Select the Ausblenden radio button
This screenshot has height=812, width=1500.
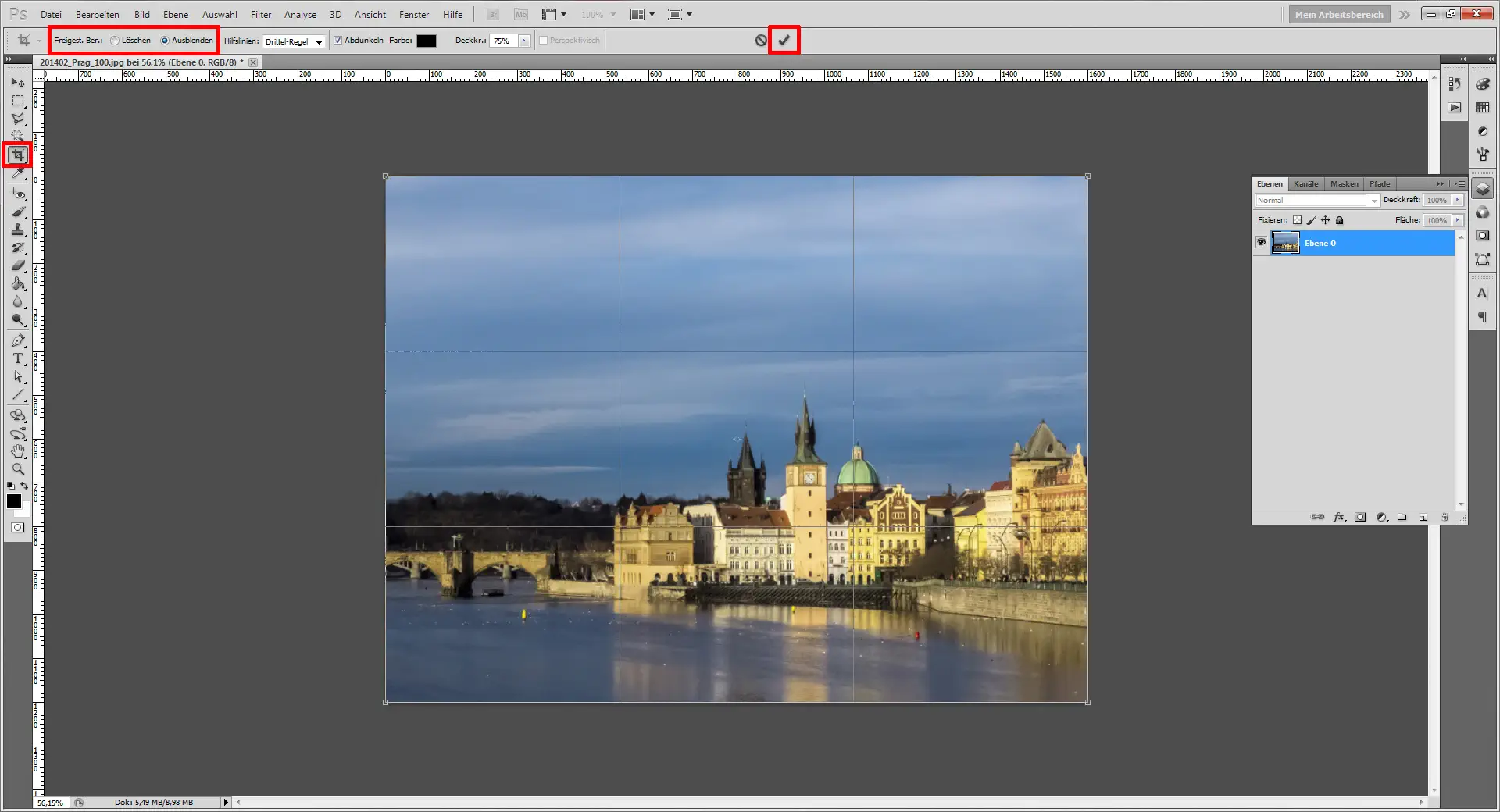(166, 40)
